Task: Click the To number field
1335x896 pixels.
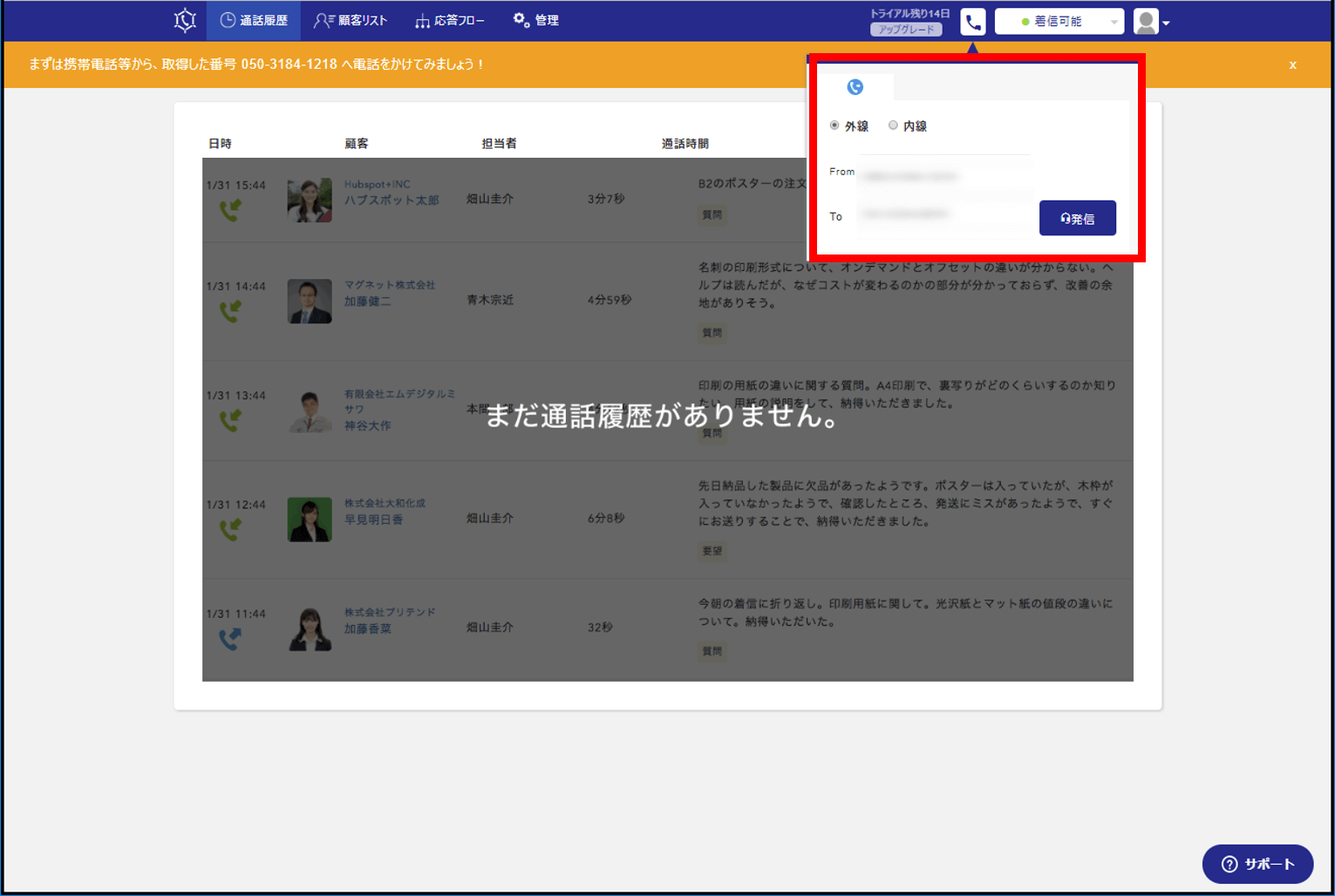Action: tap(945, 214)
